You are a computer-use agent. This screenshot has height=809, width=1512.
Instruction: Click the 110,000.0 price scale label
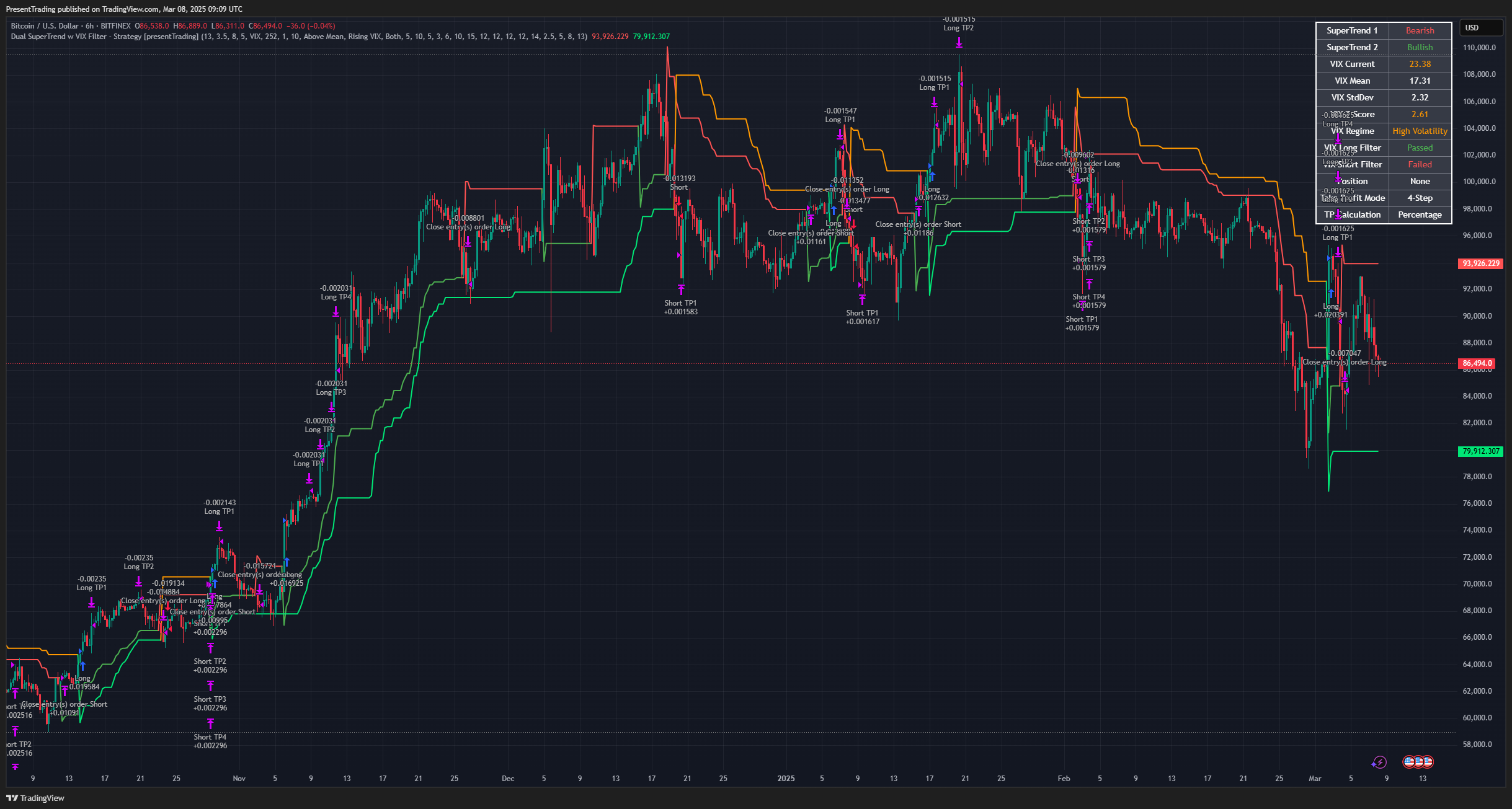tap(1479, 48)
